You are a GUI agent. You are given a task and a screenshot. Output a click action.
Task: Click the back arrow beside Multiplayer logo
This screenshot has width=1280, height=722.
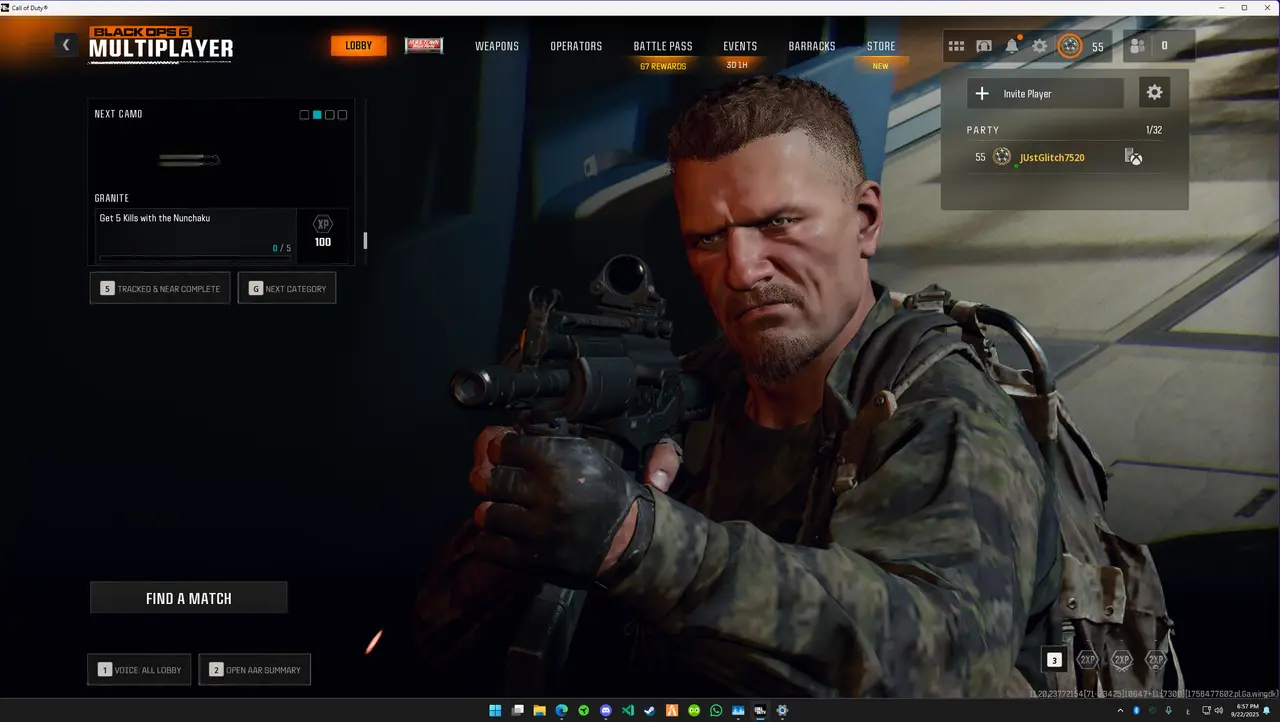click(66, 44)
